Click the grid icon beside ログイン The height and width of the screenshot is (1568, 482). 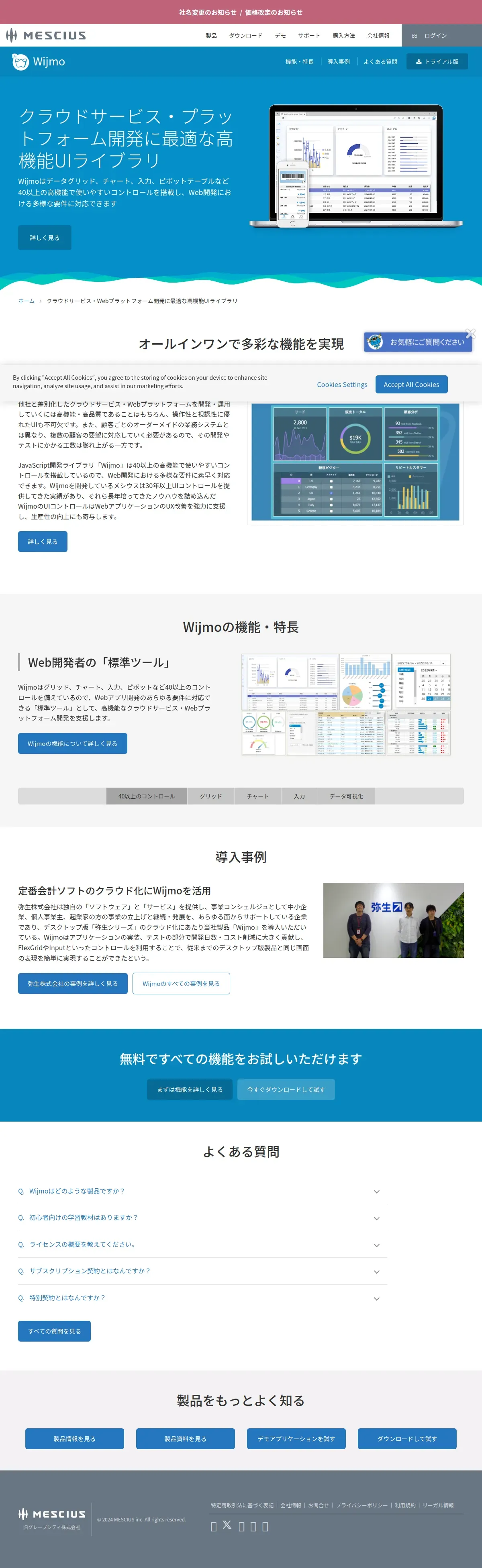415,36
